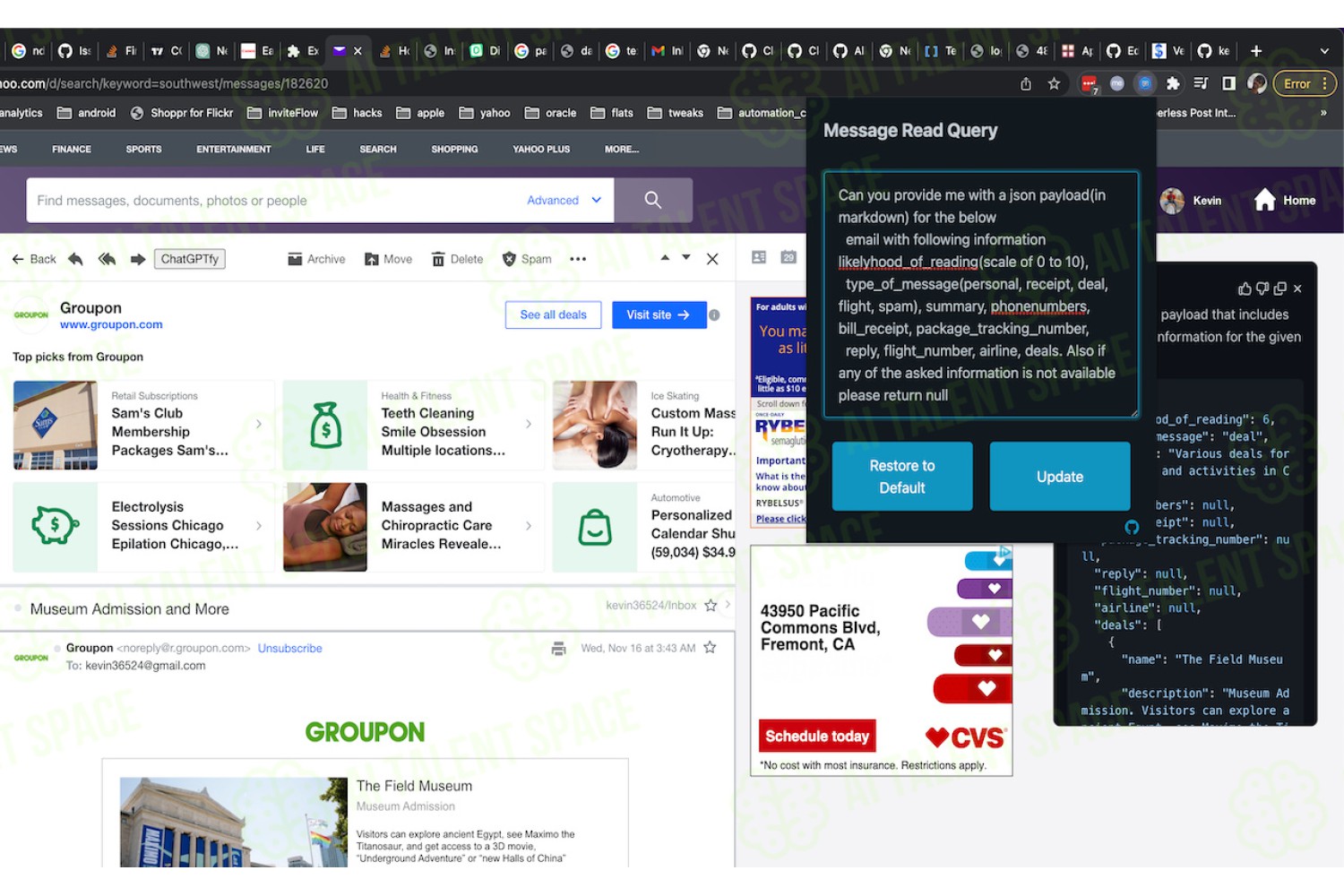The width and height of the screenshot is (1344, 896).
Task: Click the thumbs-down icon in the response panel
Action: click(1262, 289)
